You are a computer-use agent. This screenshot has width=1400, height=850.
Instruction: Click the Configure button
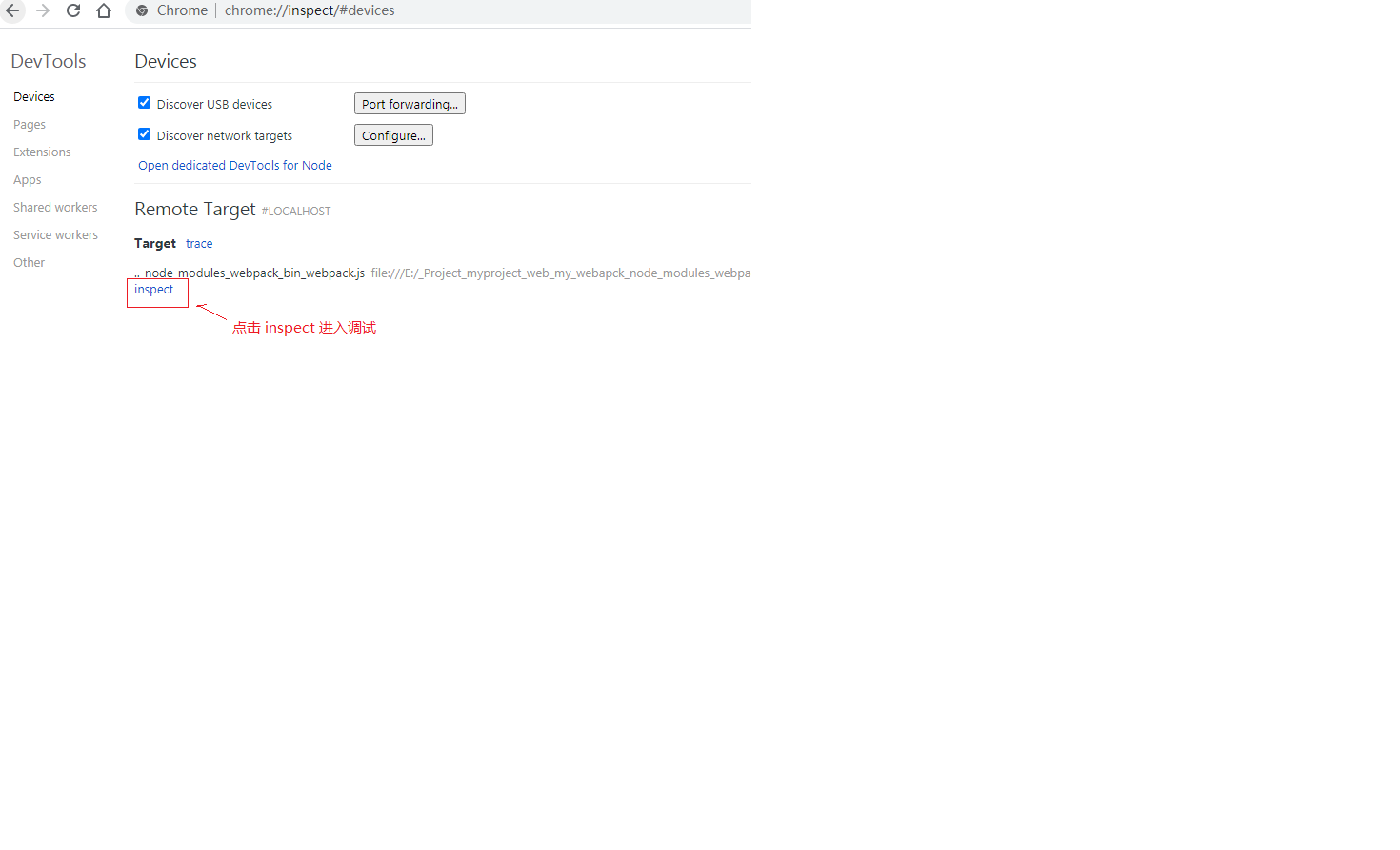point(393,135)
